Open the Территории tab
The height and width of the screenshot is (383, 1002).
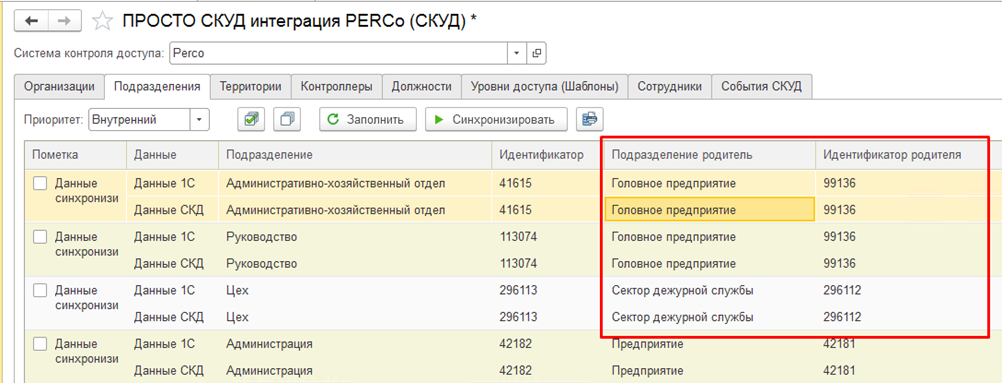pyautogui.click(x=251, y=86)
